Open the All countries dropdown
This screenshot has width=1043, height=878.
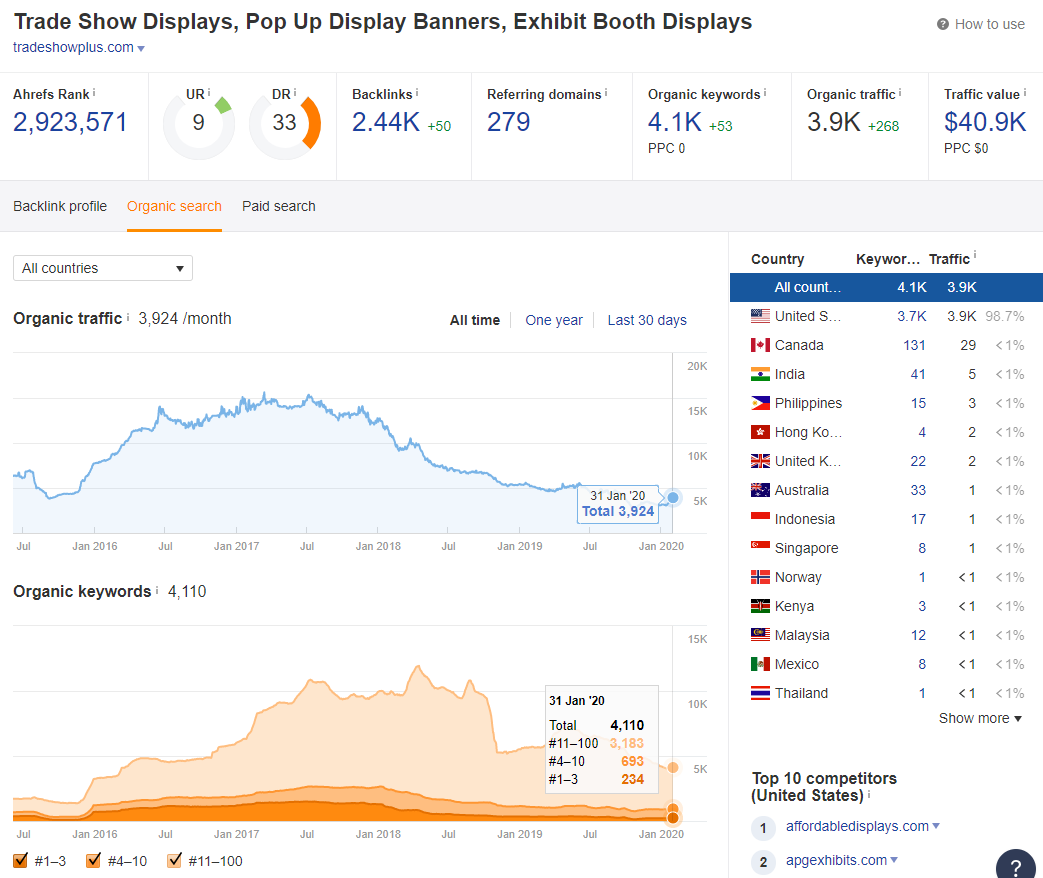[103, 268]
